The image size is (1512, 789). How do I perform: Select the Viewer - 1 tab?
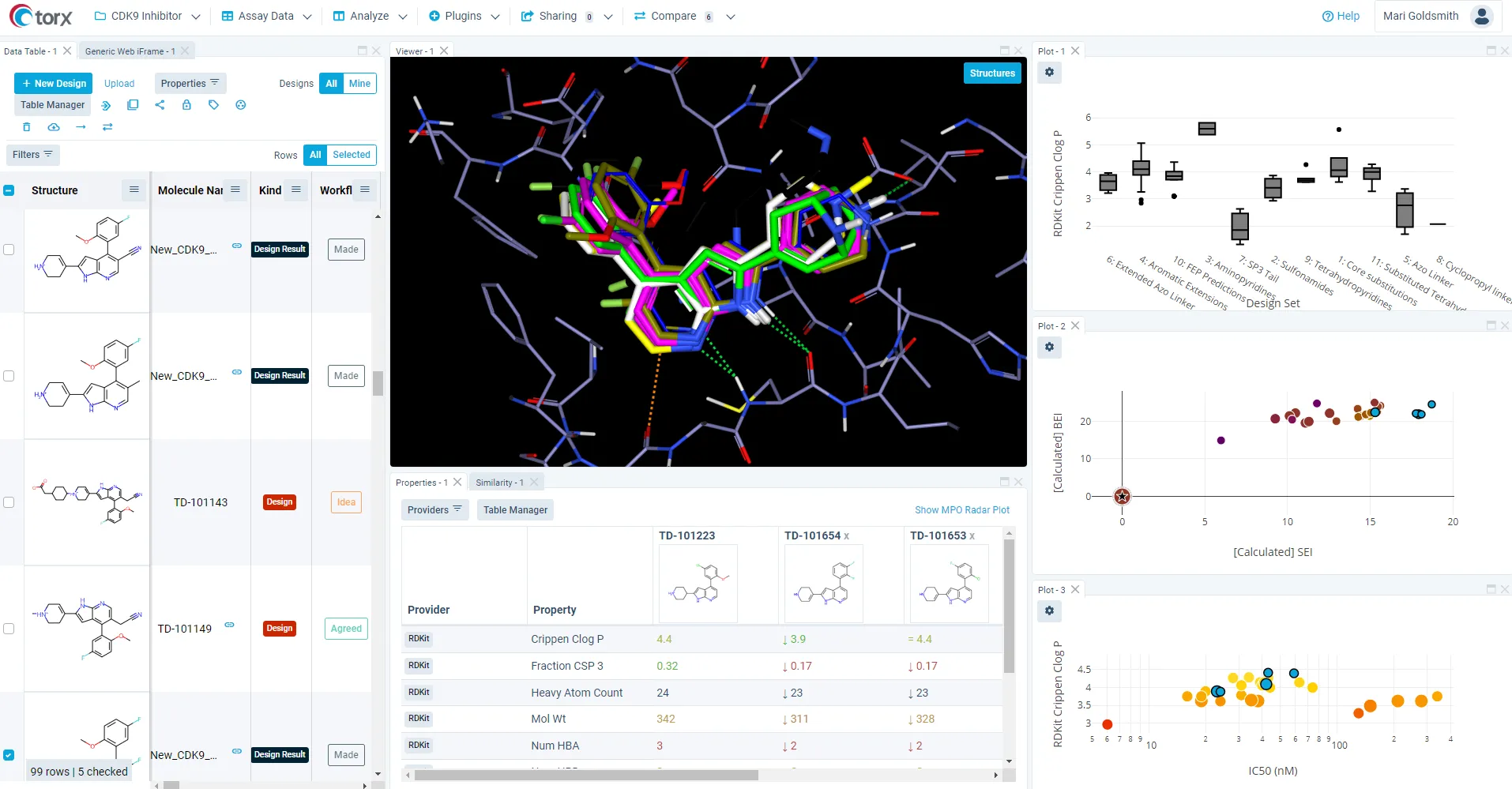pyautogui.click(x=414, y=51)
